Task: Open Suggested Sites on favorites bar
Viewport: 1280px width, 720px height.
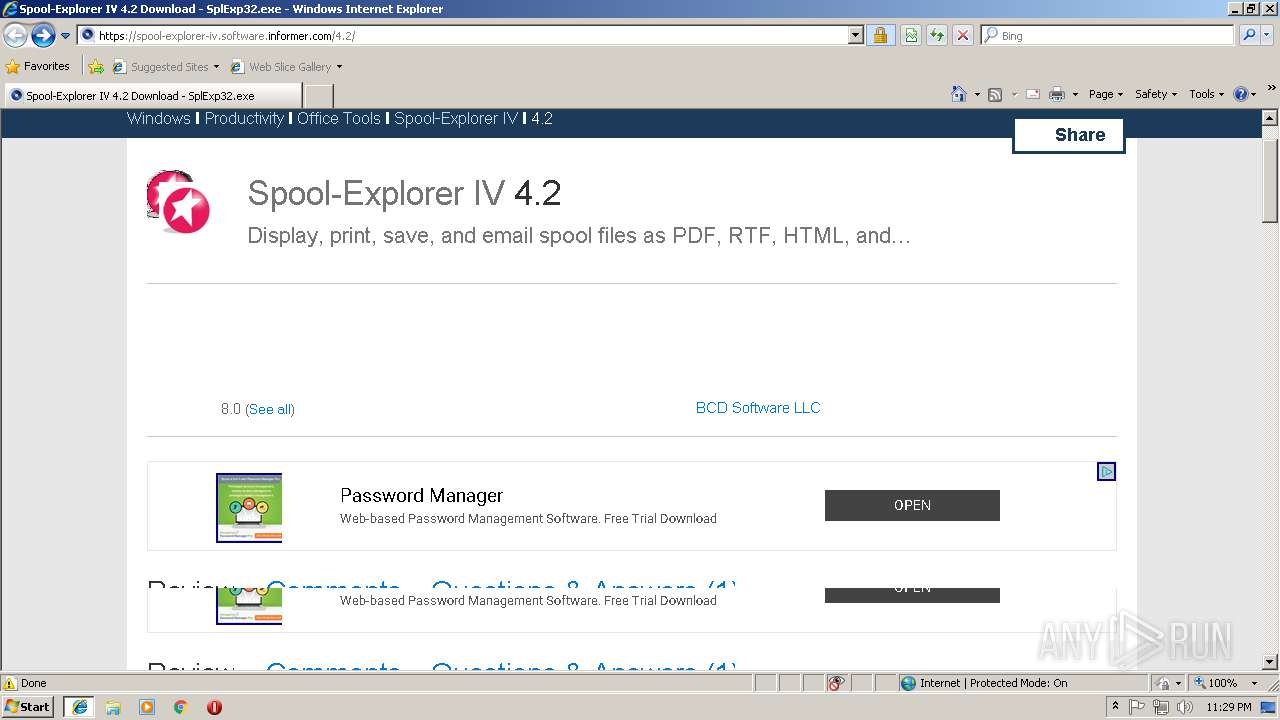Action: point(165,67)
